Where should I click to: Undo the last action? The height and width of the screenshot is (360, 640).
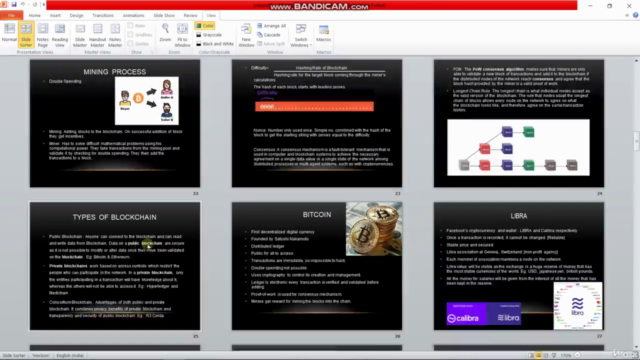tap(23, 4)
